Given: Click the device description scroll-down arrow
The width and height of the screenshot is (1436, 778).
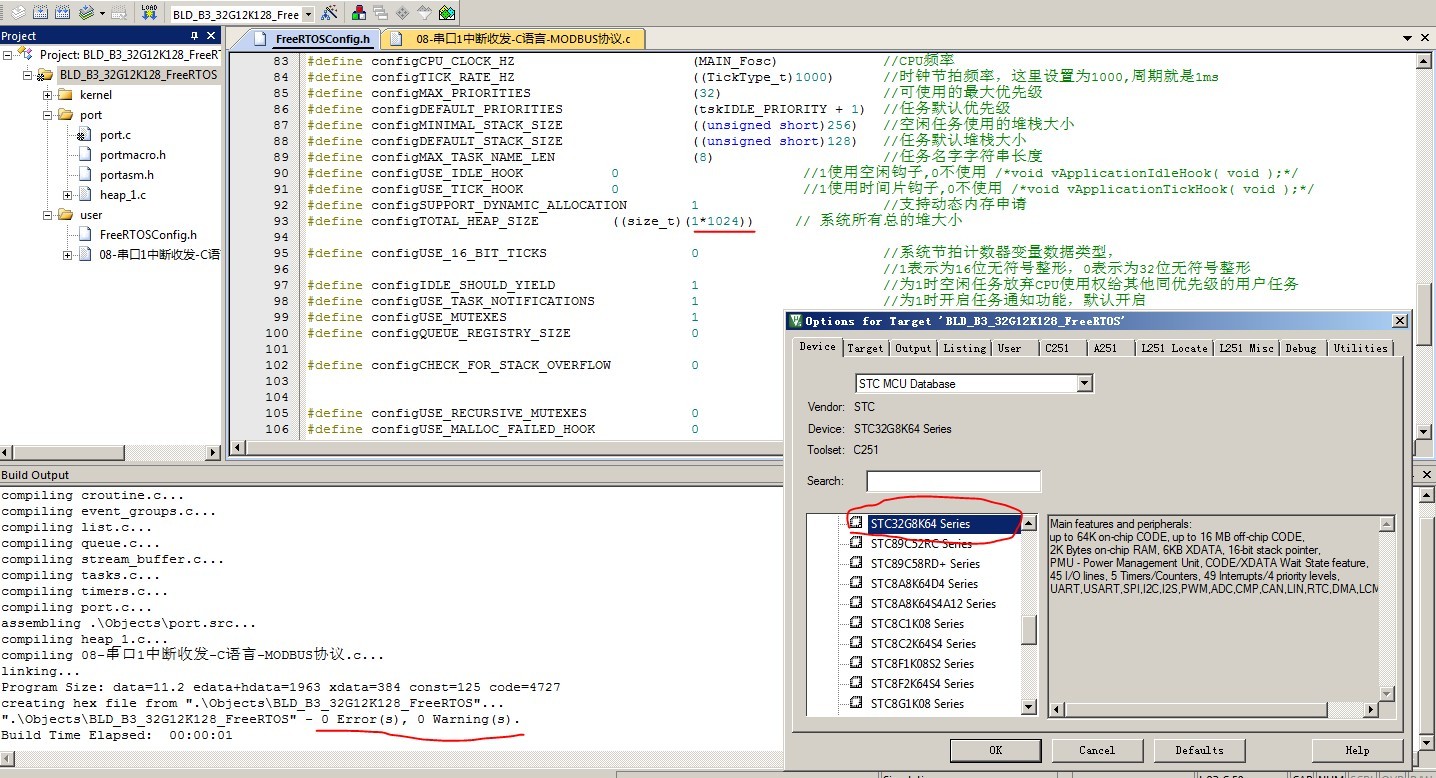Looking at the screenshot, I should coord(1386,694).
